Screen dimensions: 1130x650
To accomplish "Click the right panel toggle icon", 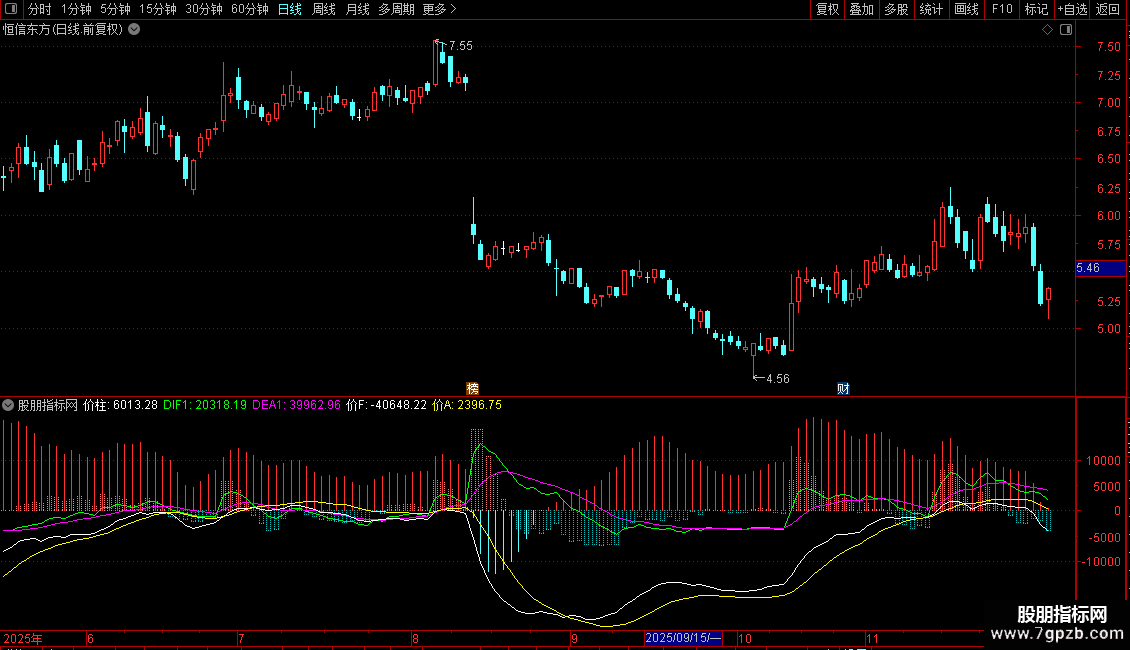I will tap(1066, 29).
